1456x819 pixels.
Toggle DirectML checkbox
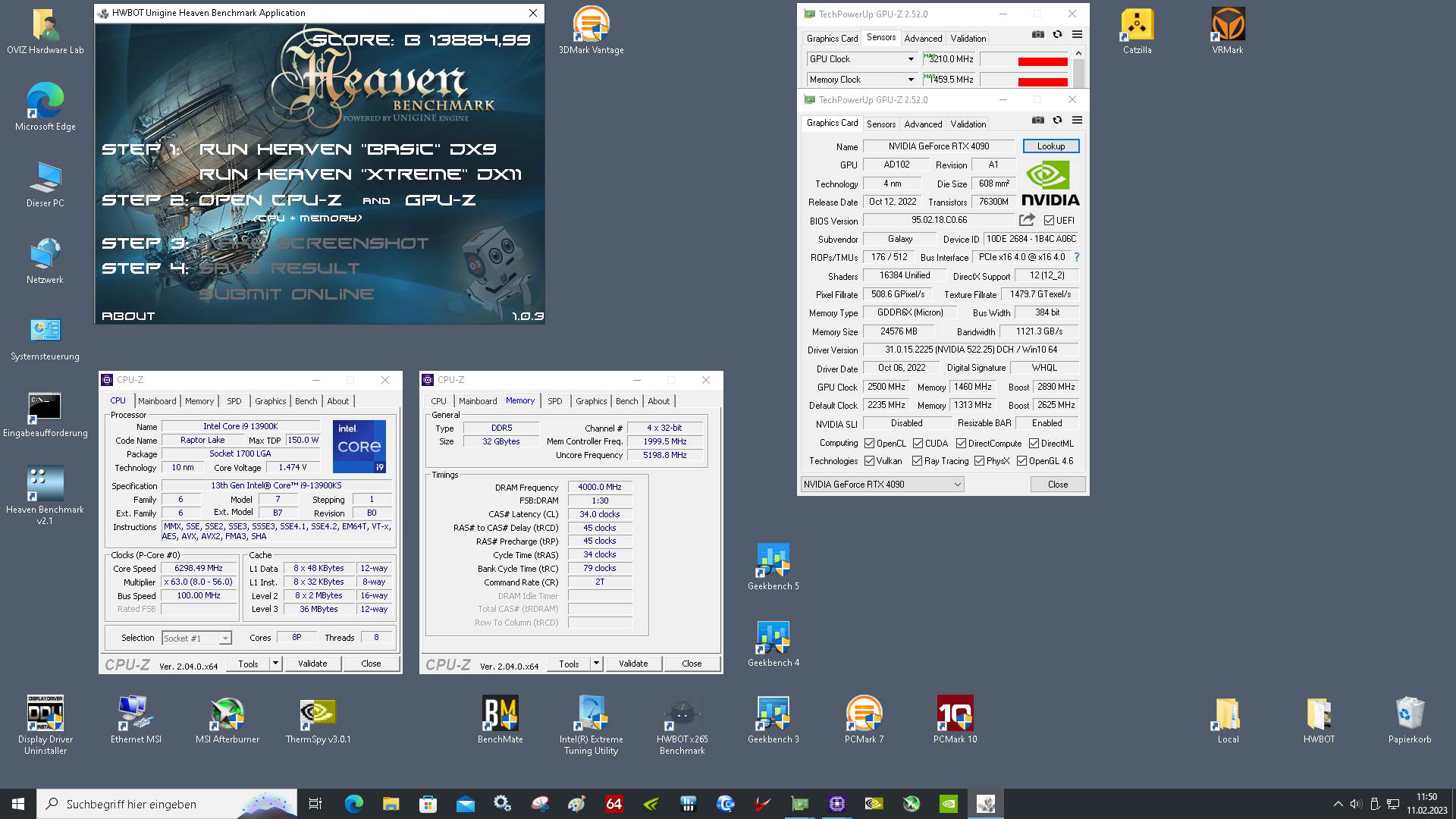pos(1034,444)
